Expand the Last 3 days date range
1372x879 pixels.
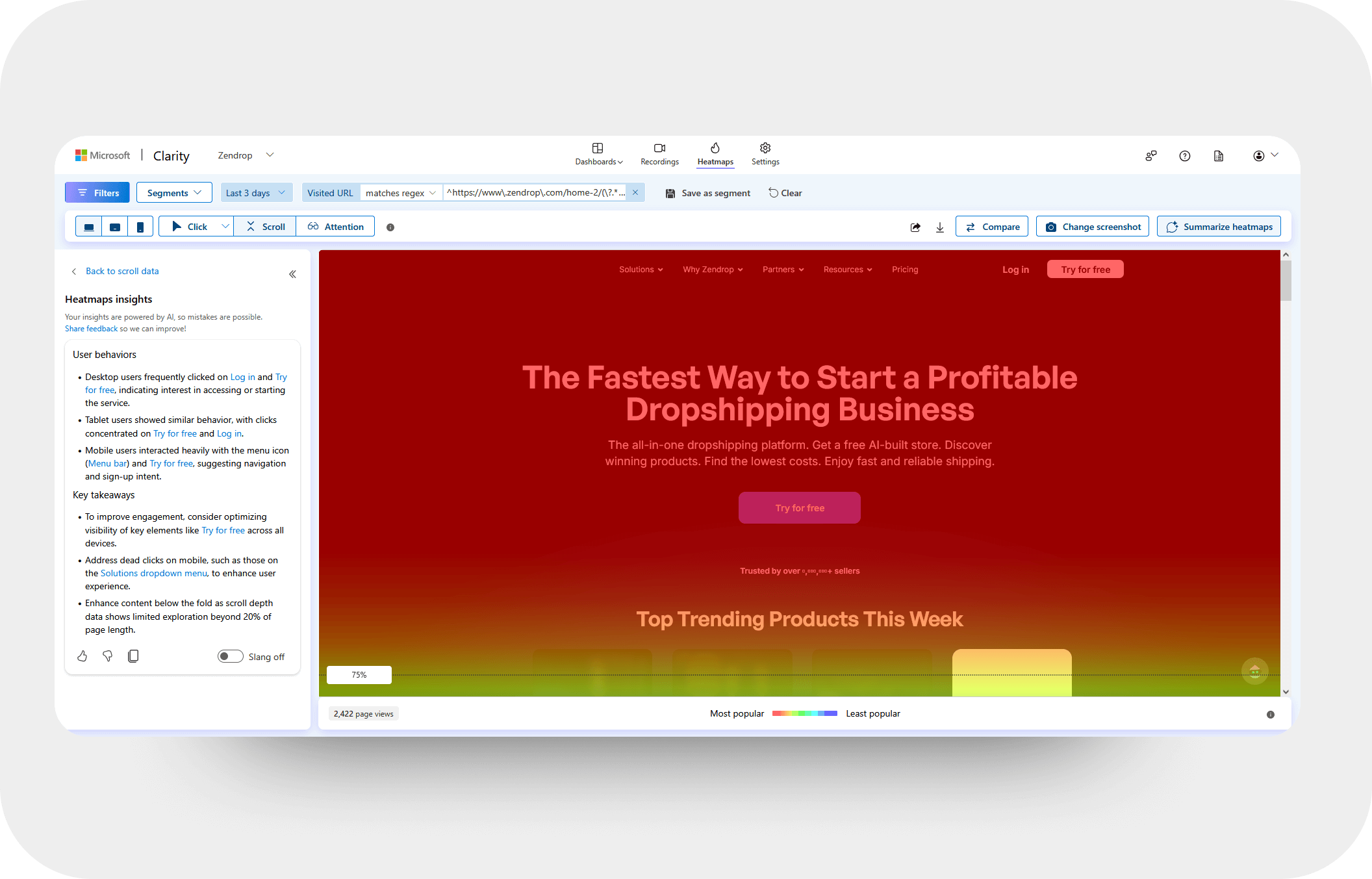(255, 193)
